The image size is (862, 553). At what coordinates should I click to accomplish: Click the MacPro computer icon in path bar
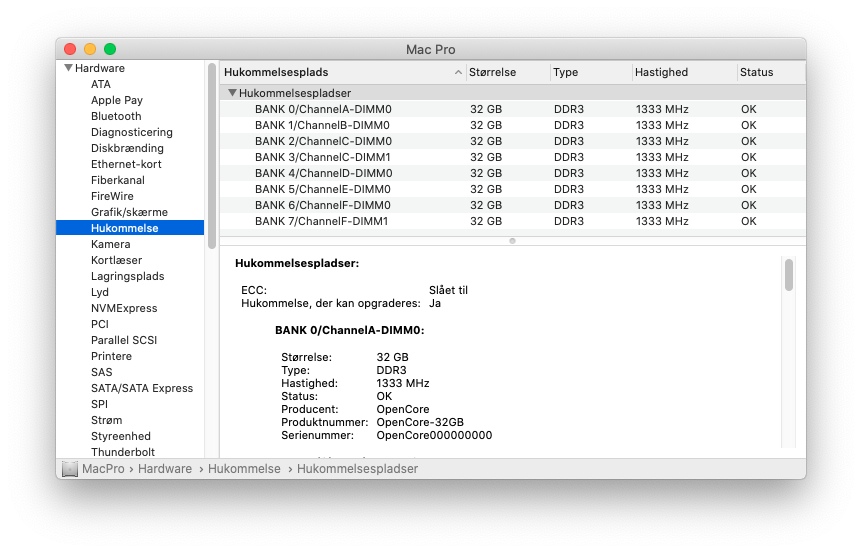(x=70, y=469)
